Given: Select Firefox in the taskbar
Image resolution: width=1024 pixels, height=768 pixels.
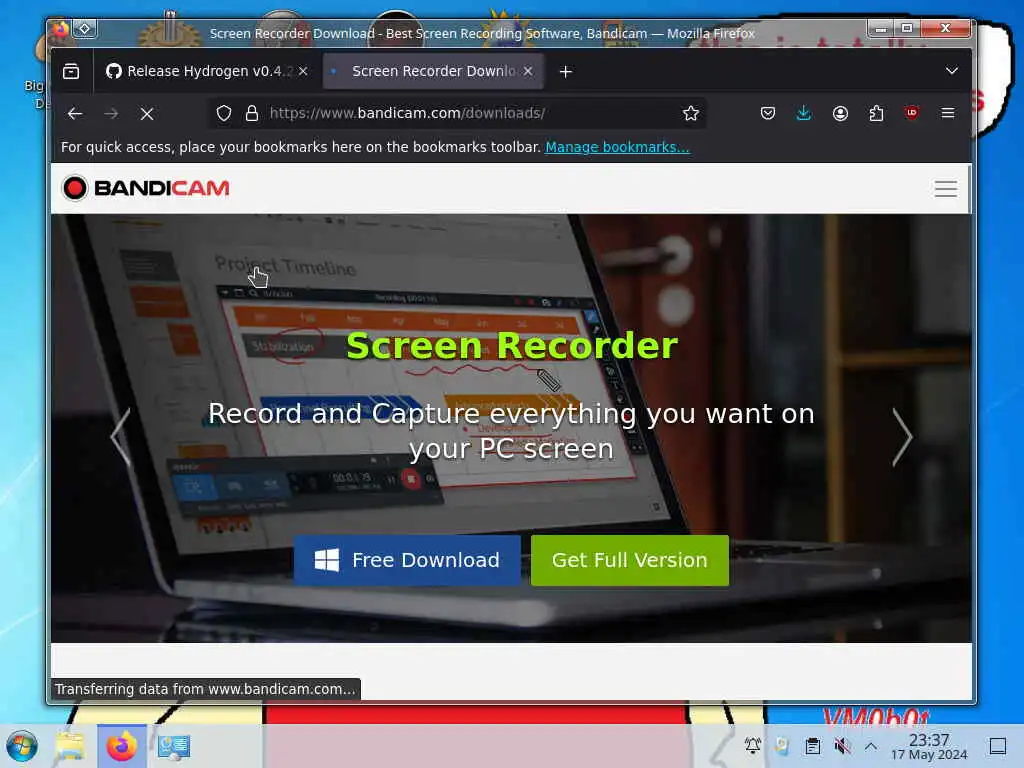Looking at the screenshot, I should tap(121, 746).
